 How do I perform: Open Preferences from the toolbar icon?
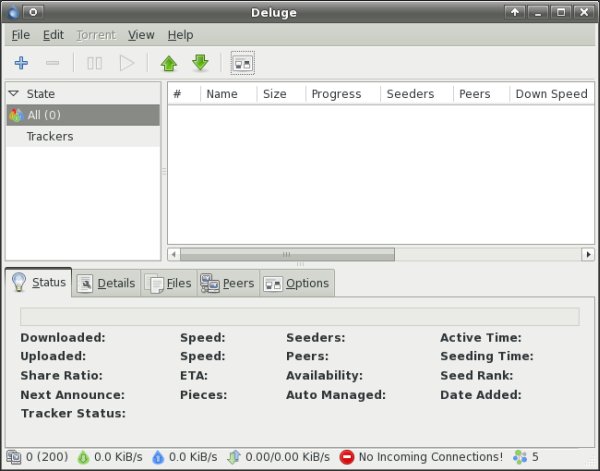242,63
